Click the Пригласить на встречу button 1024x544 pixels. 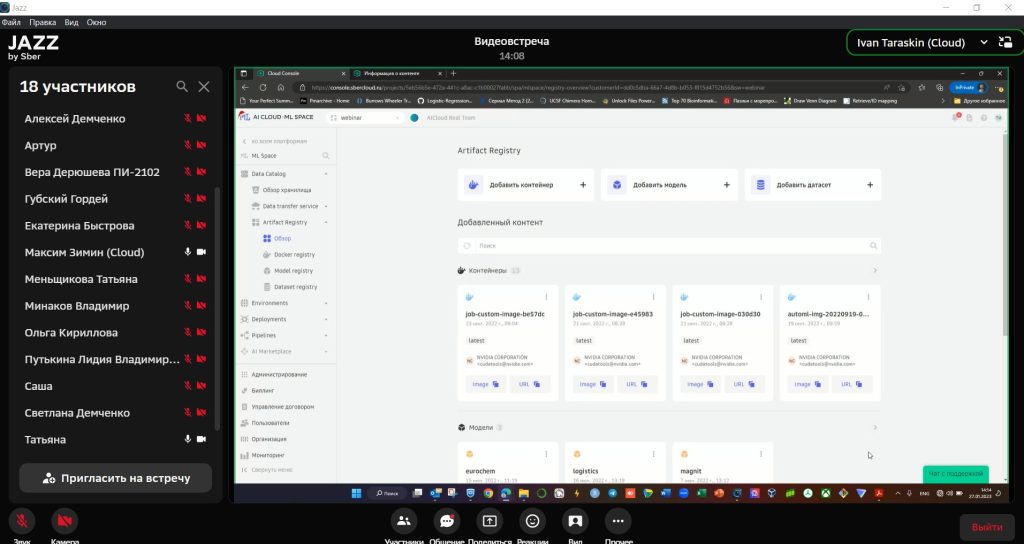[116, 478]
